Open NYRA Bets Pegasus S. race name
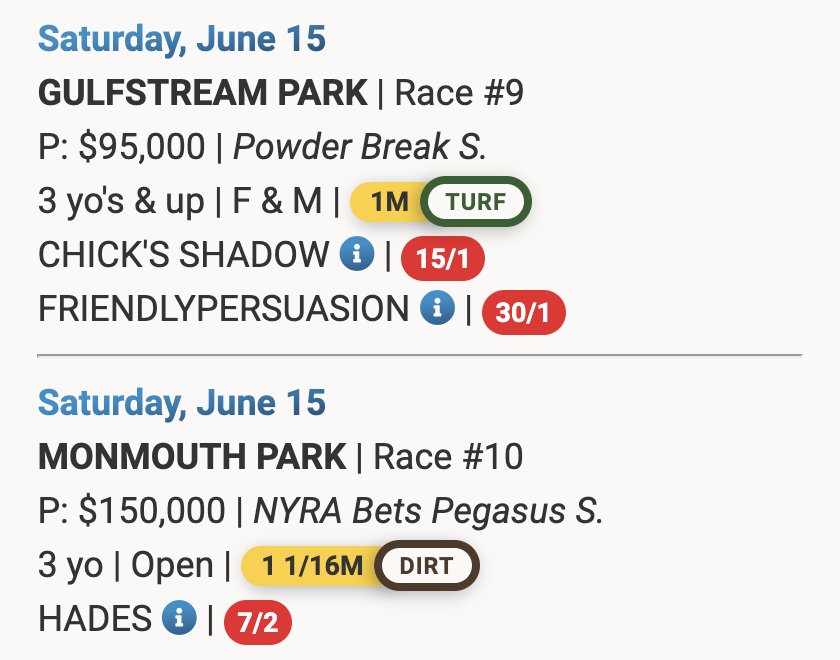The image size is (840, 660). (x=428, y=512)
